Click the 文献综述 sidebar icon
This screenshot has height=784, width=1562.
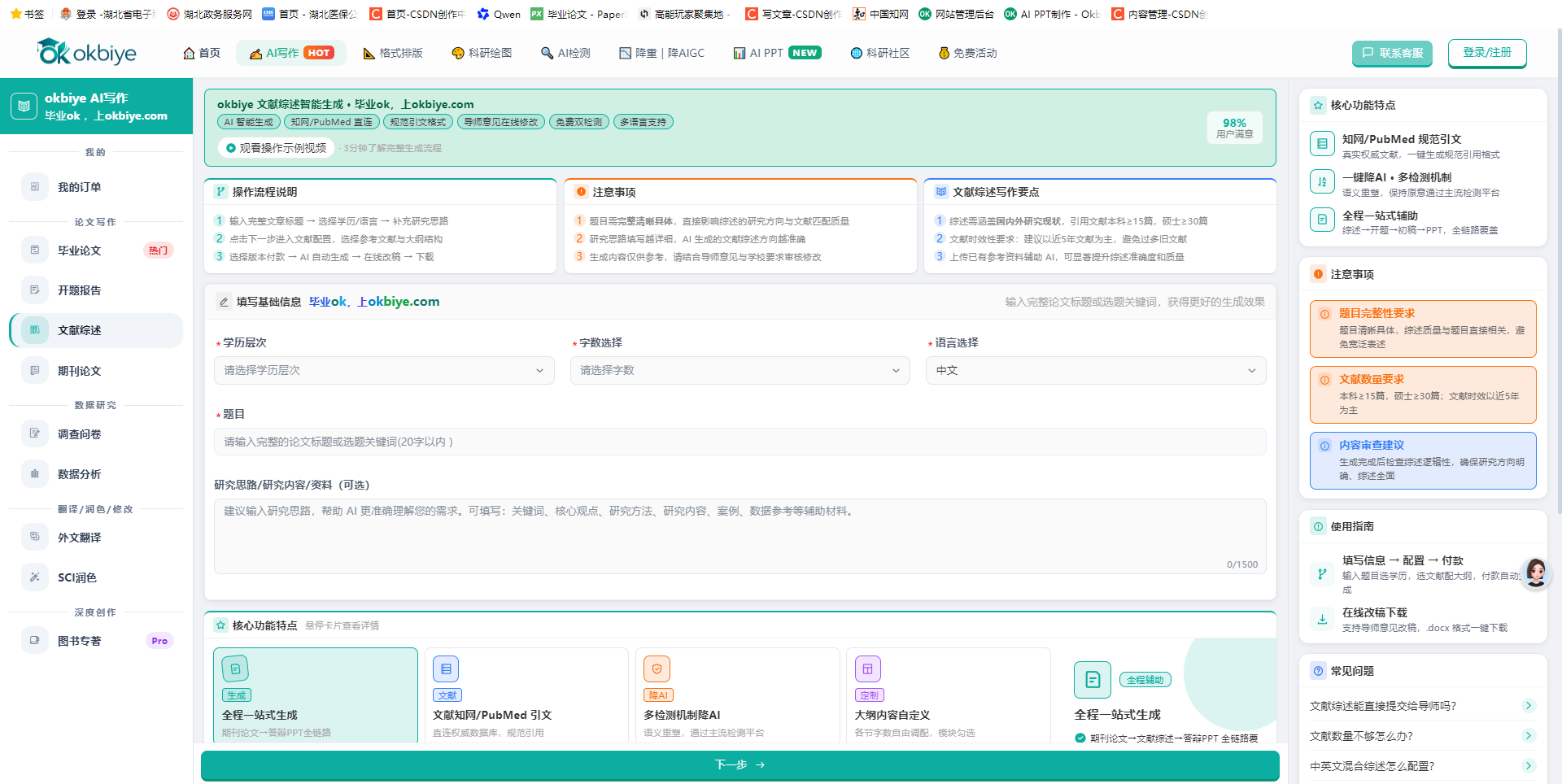pyautogui.click(x=34, y=330)
